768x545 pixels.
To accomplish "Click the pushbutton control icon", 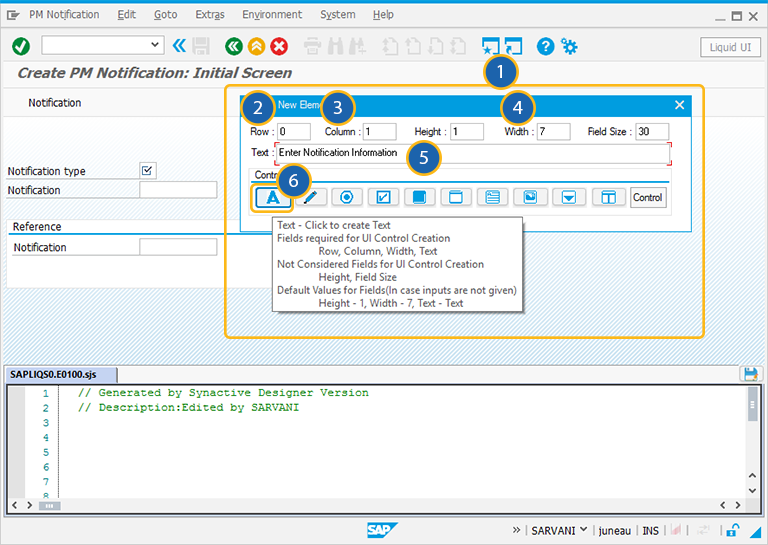I will coord(419,197).
